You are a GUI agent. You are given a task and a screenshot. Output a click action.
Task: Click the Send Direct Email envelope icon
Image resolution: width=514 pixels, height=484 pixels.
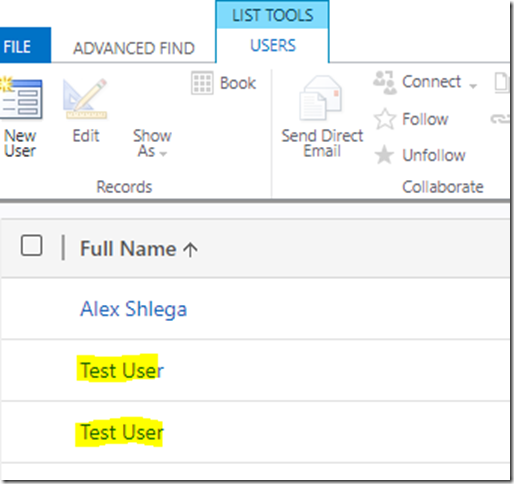321,98
